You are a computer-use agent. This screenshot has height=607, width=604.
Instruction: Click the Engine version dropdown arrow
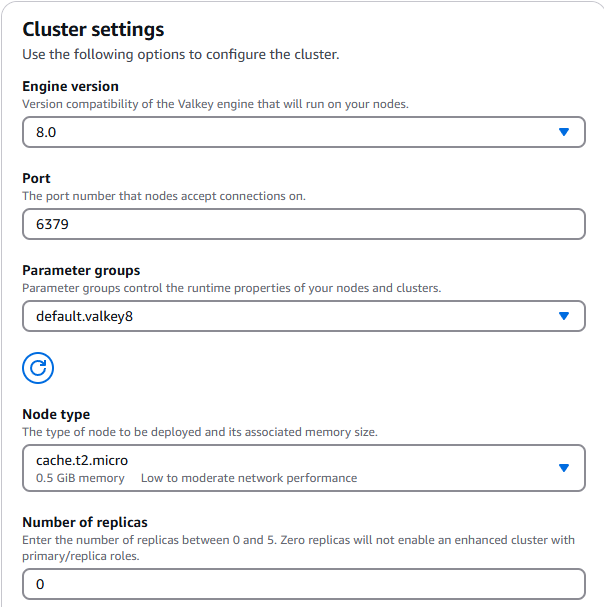(564, 132)
